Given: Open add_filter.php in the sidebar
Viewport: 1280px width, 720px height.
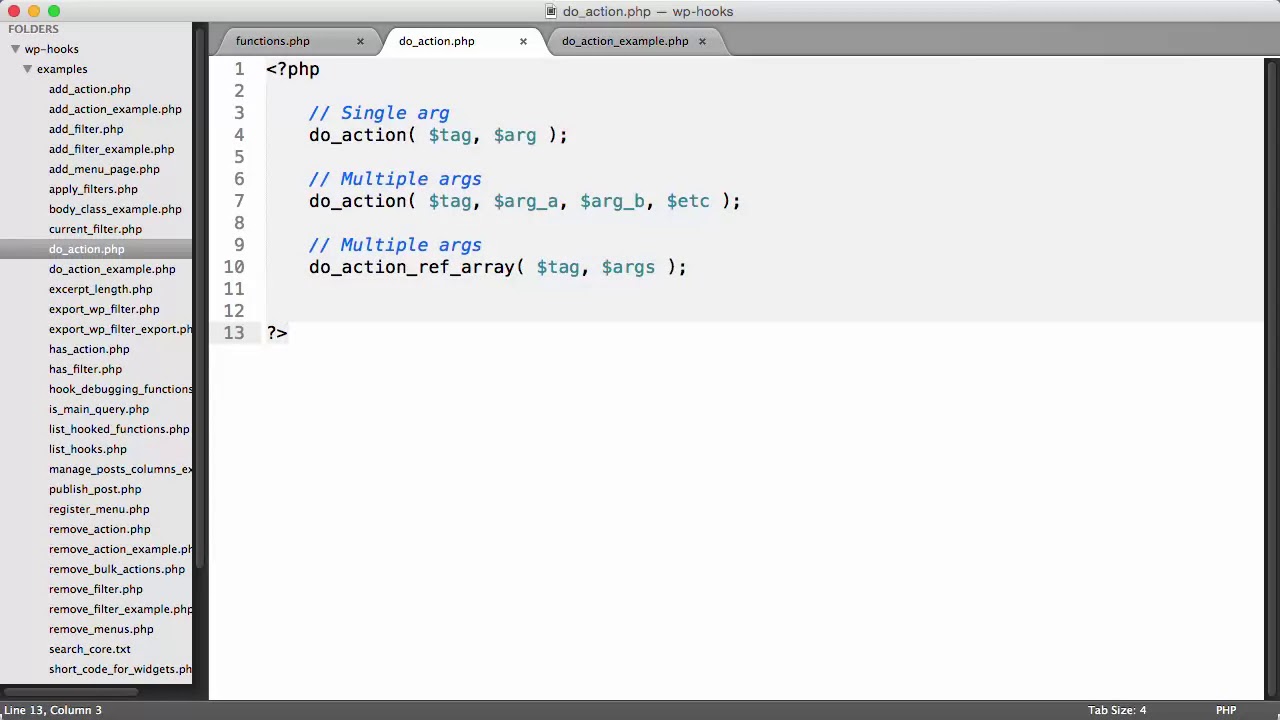Looking at the screenshot, I should click(x=86, y=129).
